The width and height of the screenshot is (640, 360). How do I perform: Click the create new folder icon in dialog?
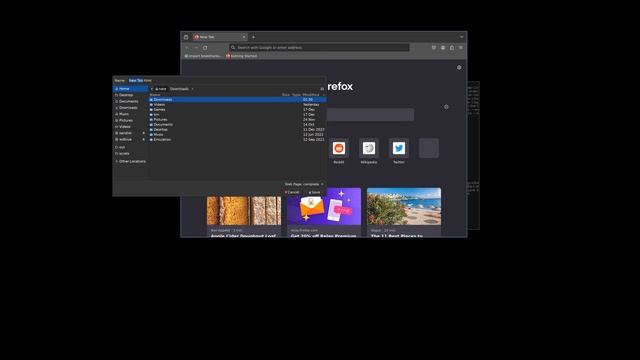pyautogui.click(x=322, y=89)
